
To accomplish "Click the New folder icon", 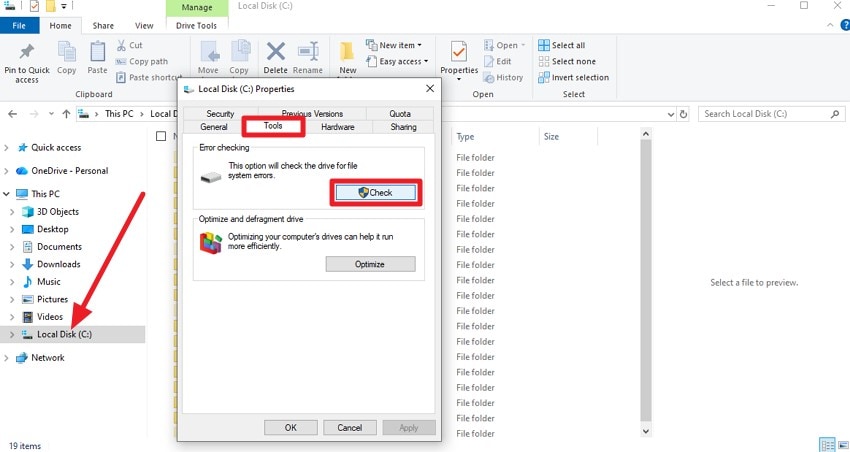I will click(x=347, y=52).
